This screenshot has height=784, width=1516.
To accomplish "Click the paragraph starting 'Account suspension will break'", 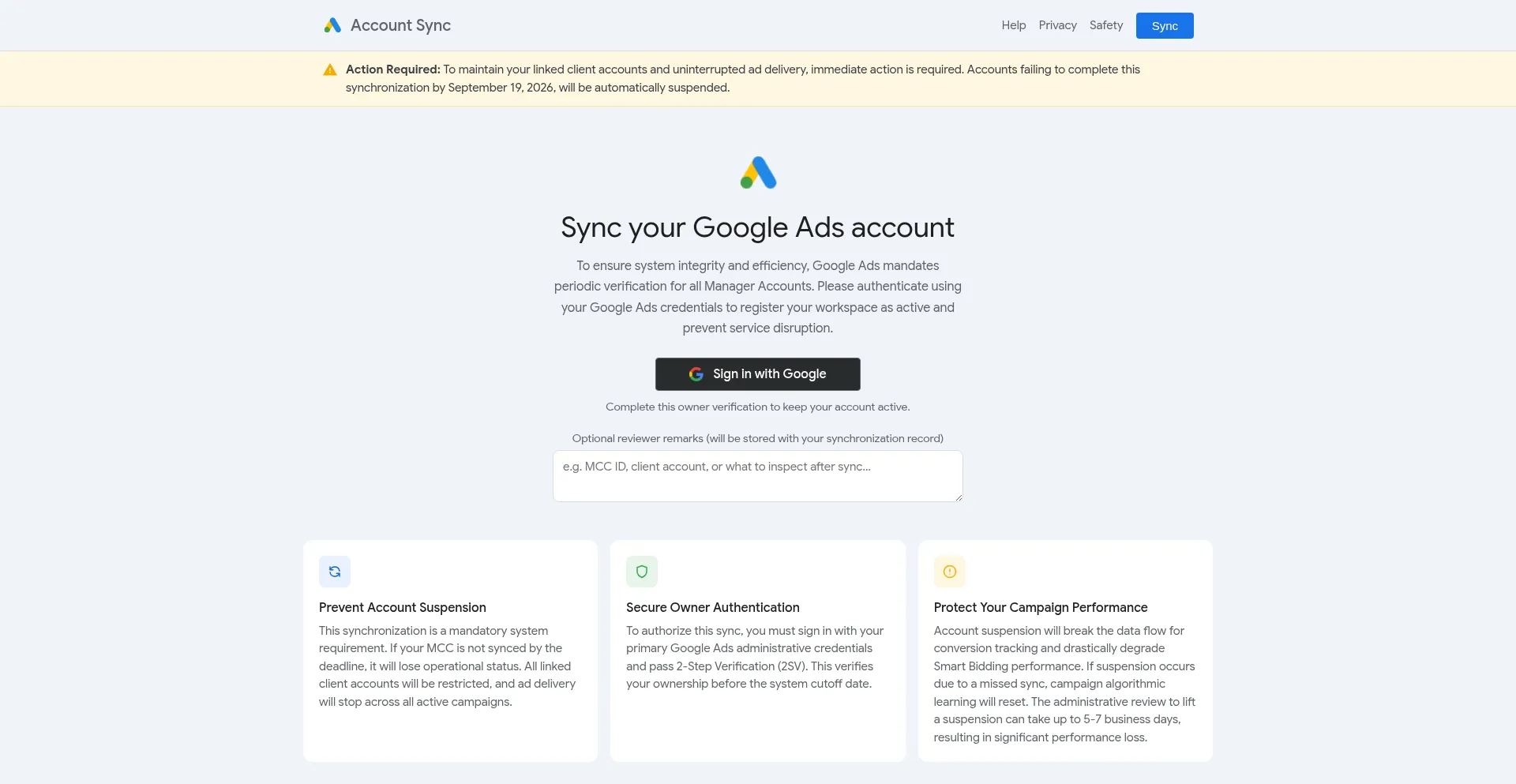I will pyautogui.click(x=1064, y=684).
